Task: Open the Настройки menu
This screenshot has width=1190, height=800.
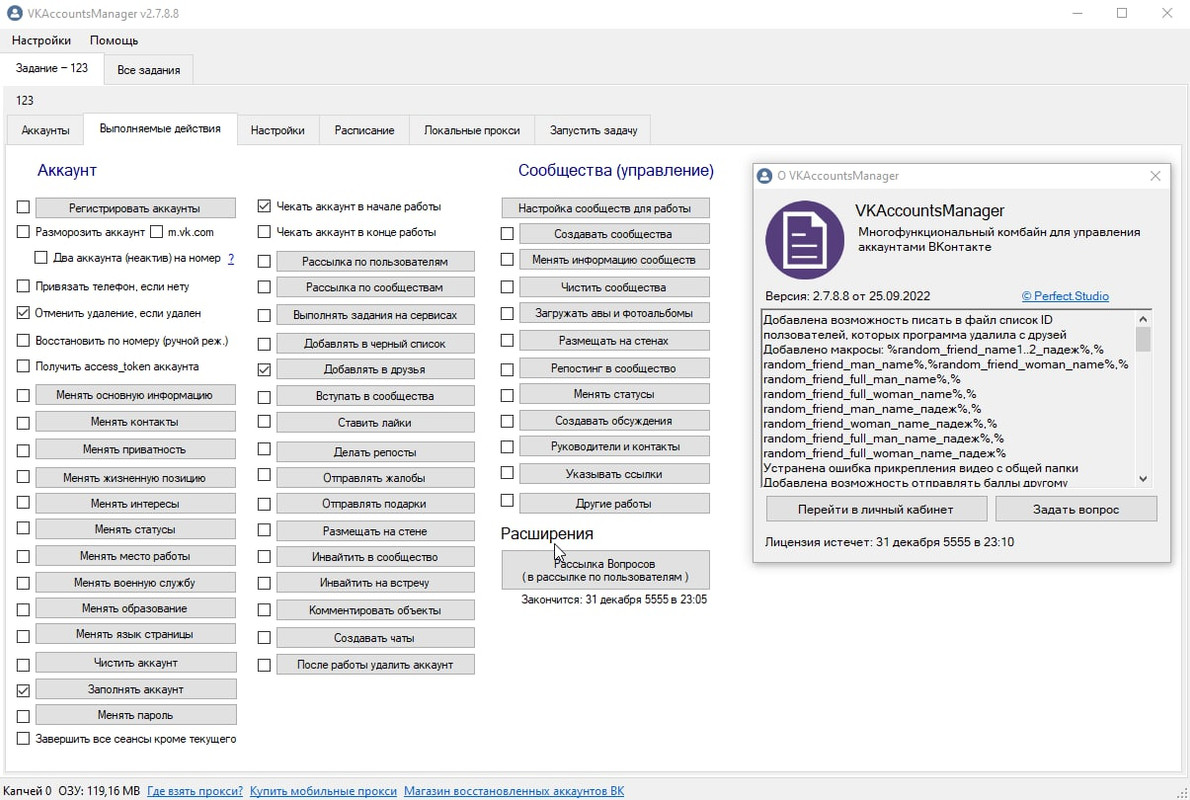Action: pos(41,40)
